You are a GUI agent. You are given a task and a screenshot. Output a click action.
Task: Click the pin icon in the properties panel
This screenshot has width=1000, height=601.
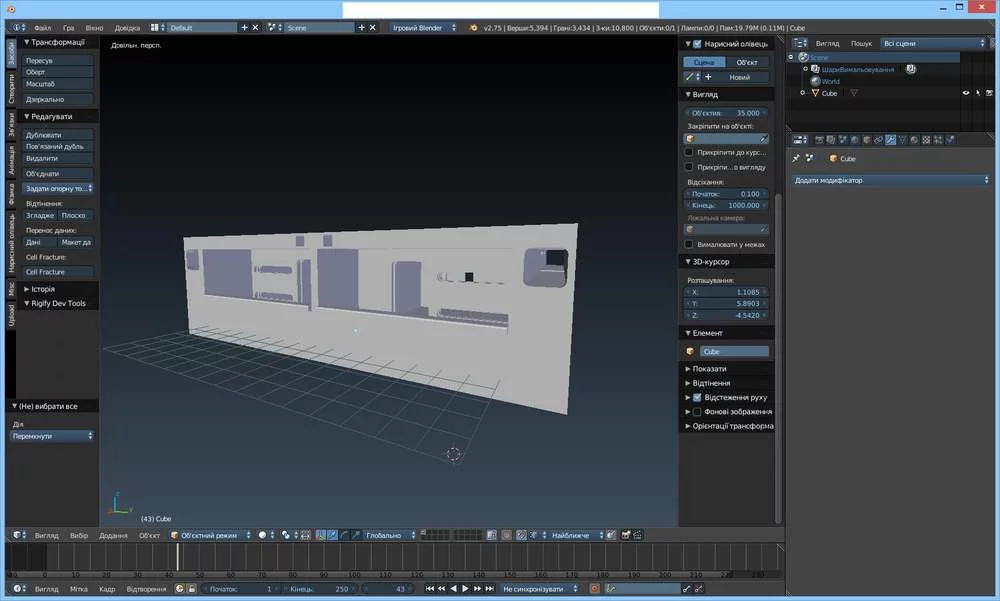[796, 158]
